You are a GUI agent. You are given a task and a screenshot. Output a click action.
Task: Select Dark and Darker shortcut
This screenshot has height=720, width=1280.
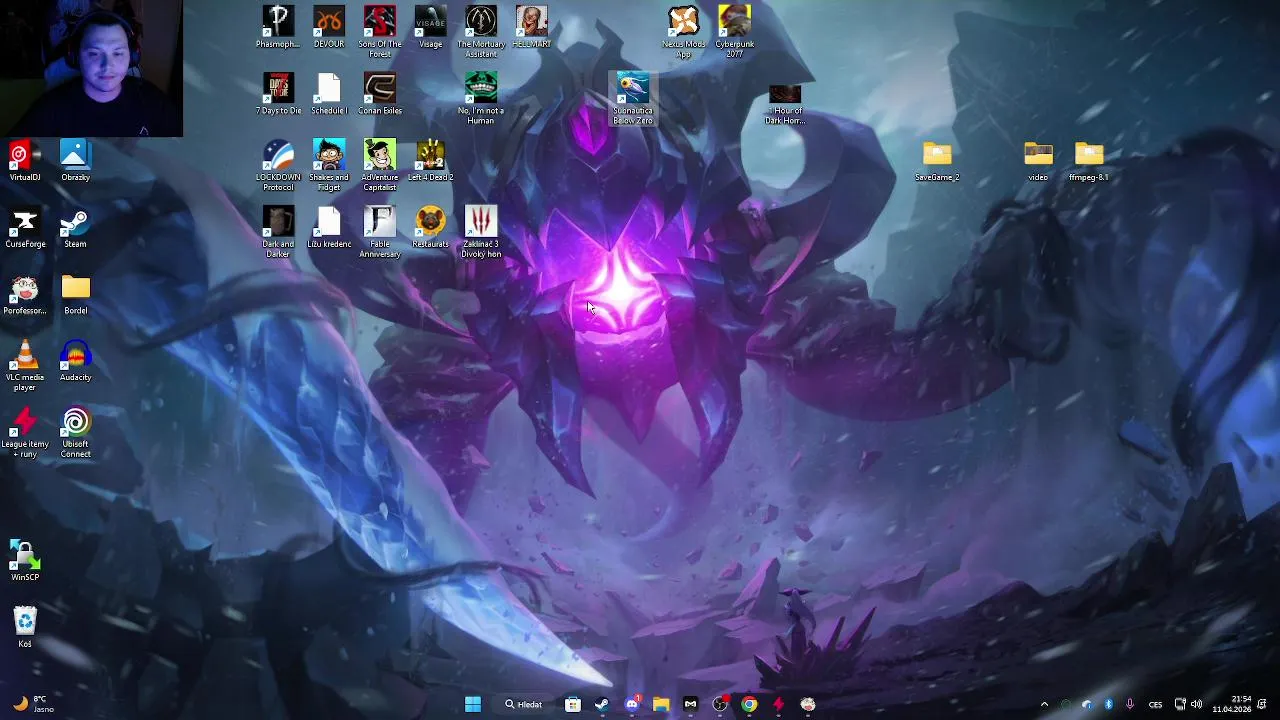(278, 232)
